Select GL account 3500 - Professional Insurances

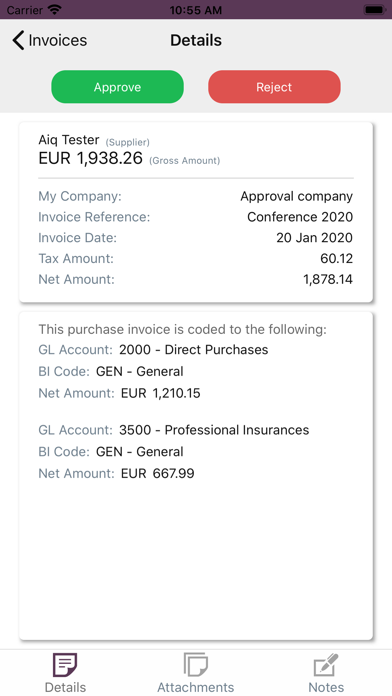(x=214, y=430)
